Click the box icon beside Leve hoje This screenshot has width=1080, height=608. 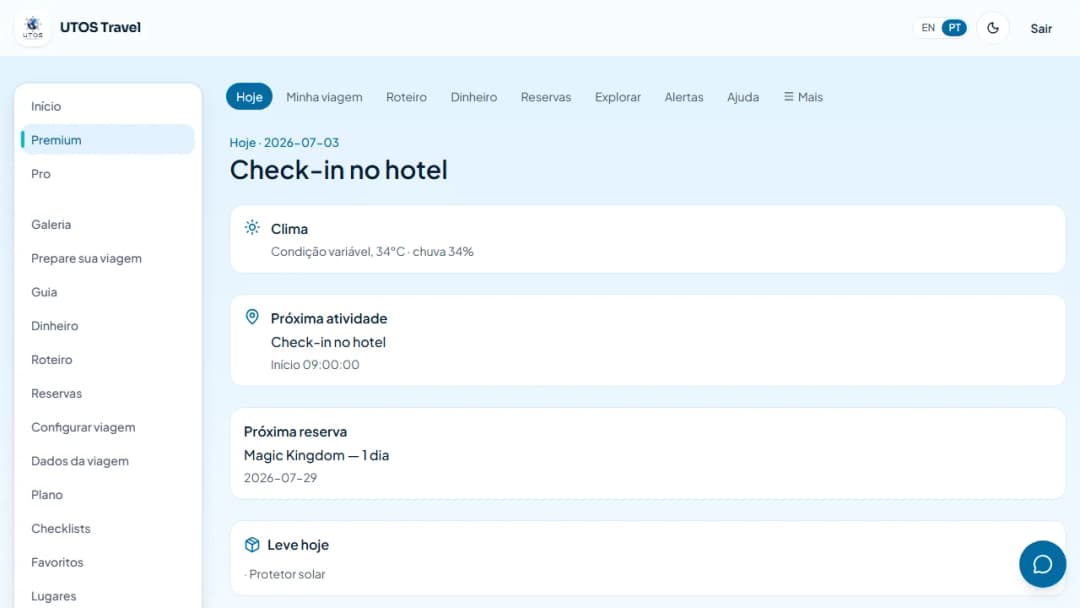(x=252, y=545)
